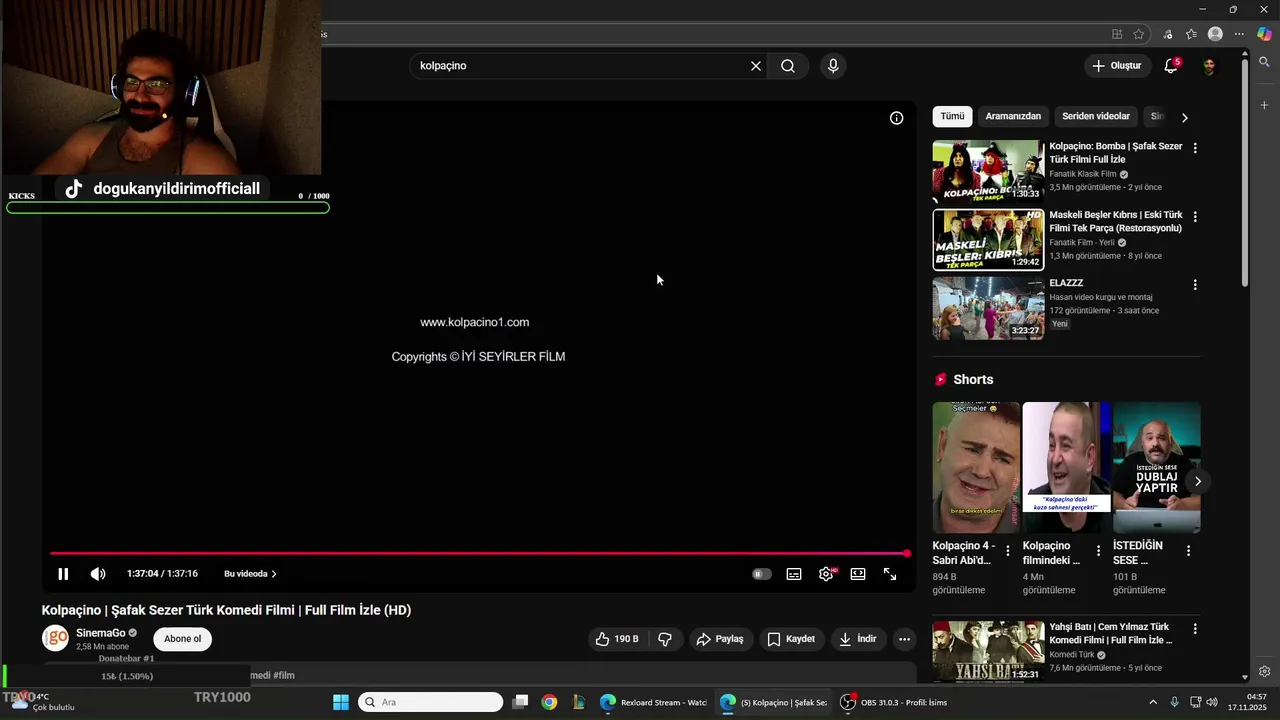This screenshot has width=1280, height=720.
Task: Open the video info card icon
Action: (x=897, y=118)
